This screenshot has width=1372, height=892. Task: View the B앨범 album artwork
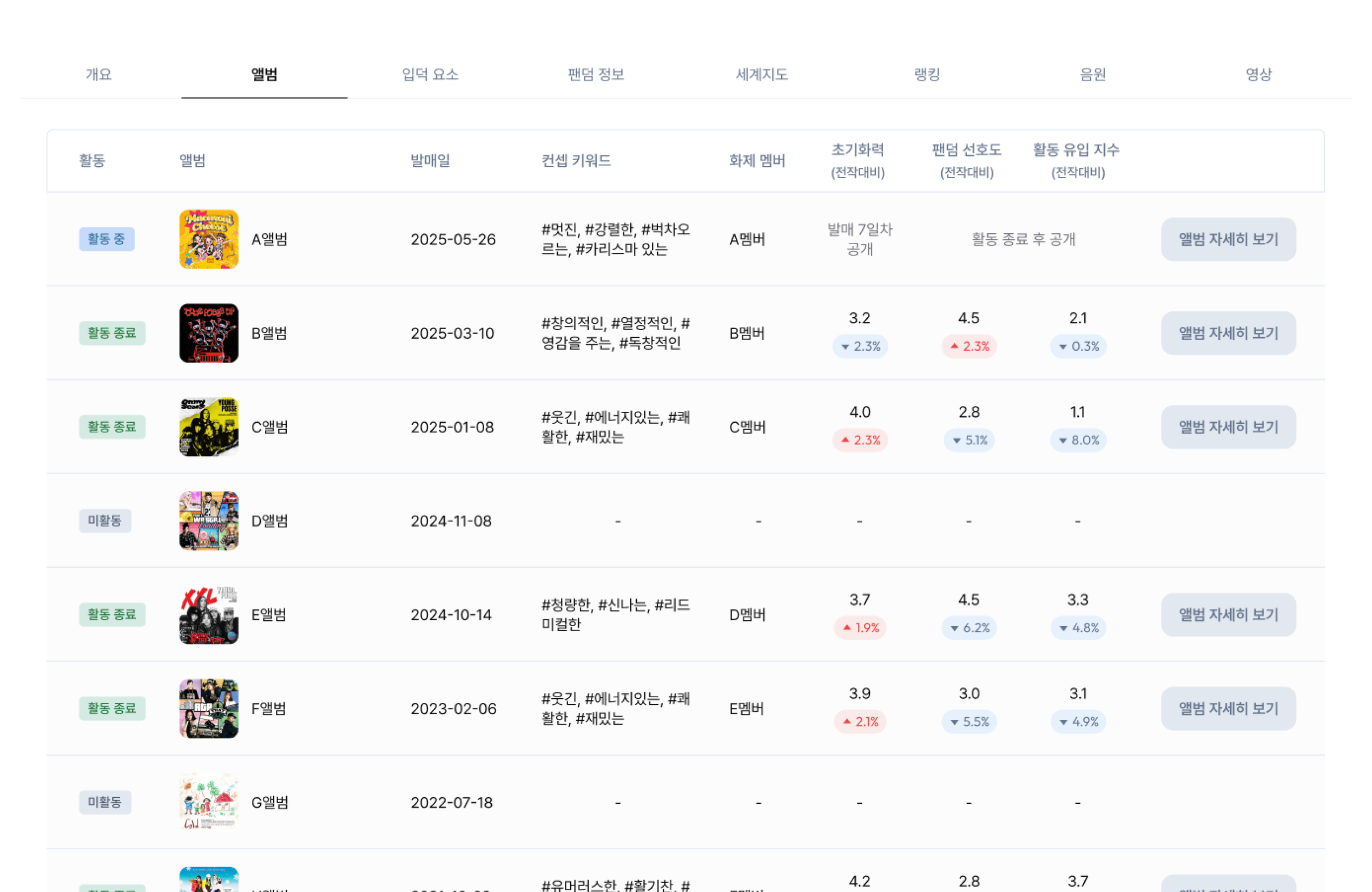click(208, 333)
